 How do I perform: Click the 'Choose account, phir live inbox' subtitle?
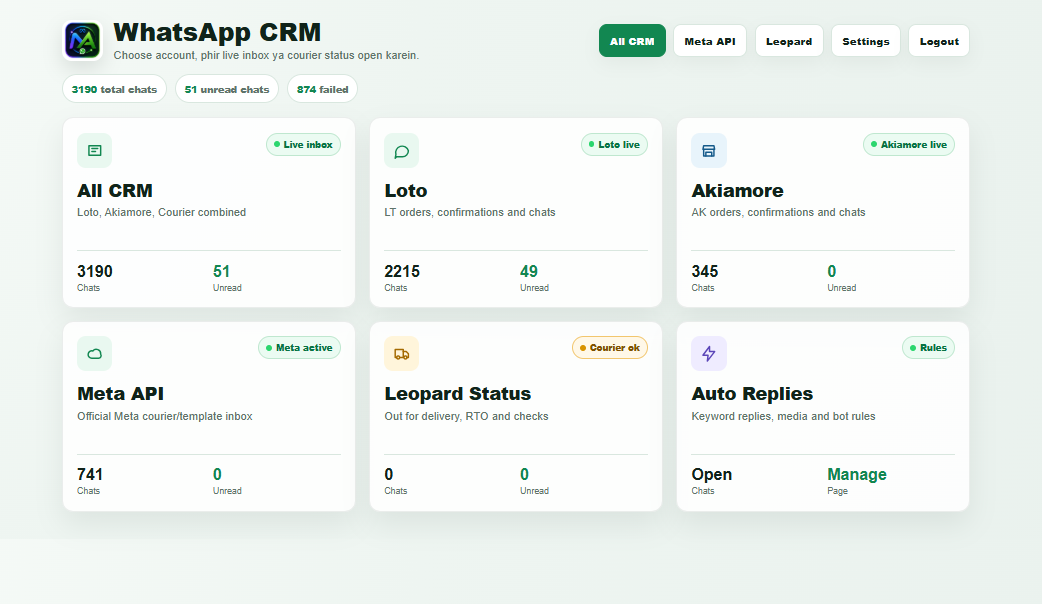click(x=266, y=55)
